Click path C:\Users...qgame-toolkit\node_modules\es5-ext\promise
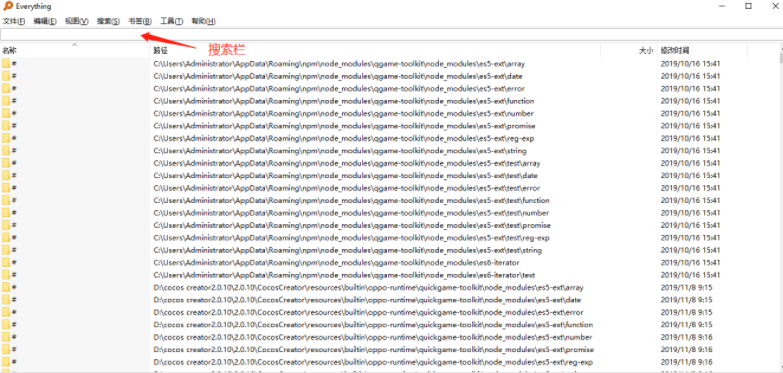The image size is (783, 373). [x=344, y=126]
